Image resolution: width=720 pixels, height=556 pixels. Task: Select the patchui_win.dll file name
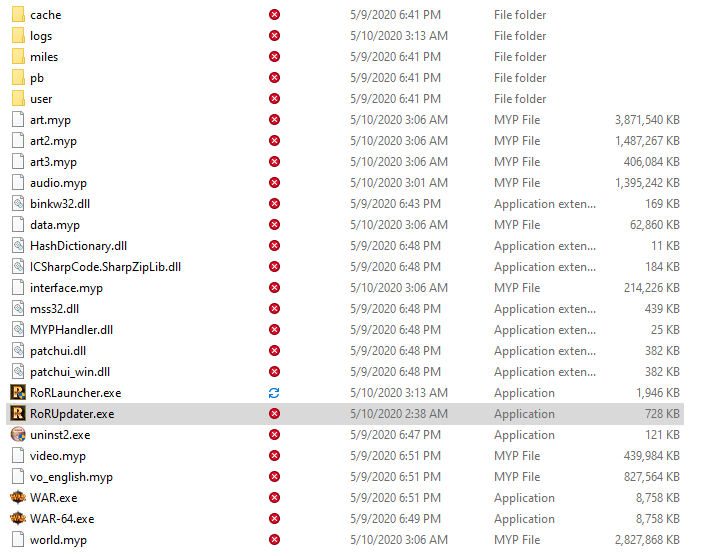(x=70, y=372)
